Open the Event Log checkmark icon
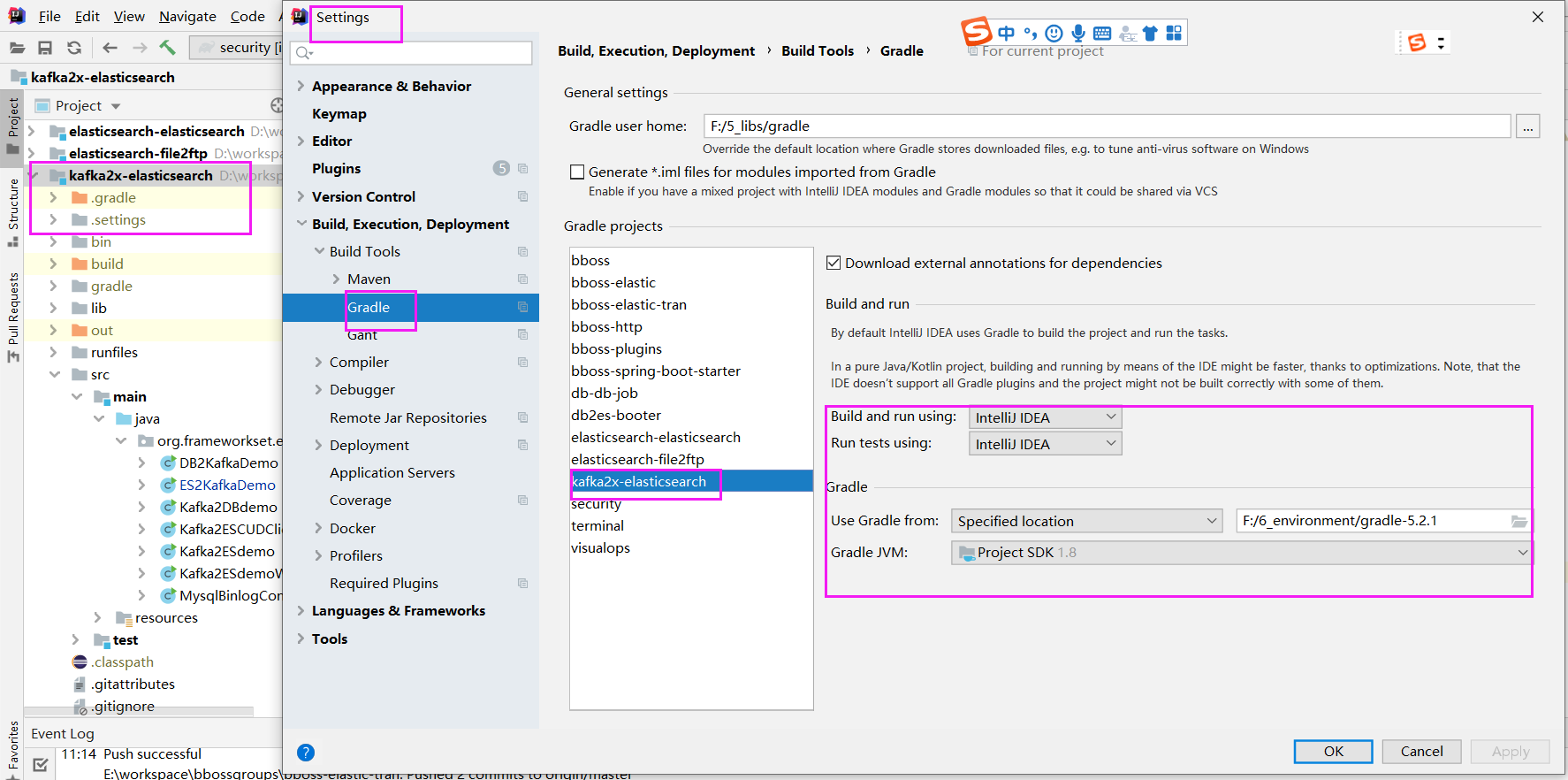This screenshot has width=1568, height=780. (x=40, y=764)
